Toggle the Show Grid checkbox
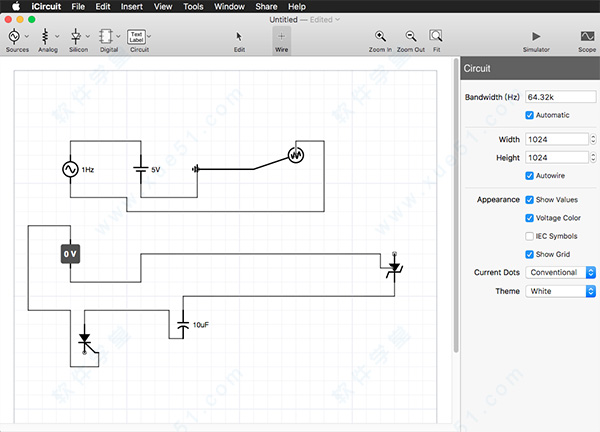Screen dimensions: 600x432 530,254
